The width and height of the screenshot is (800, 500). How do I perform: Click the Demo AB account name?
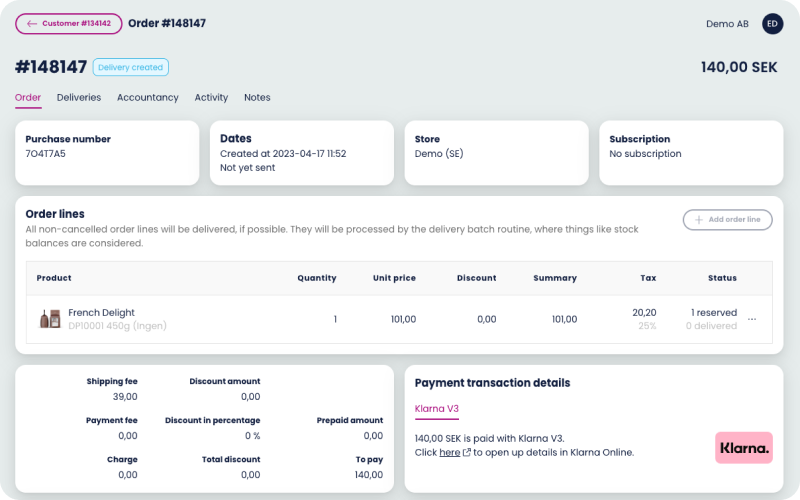[727, 24]
